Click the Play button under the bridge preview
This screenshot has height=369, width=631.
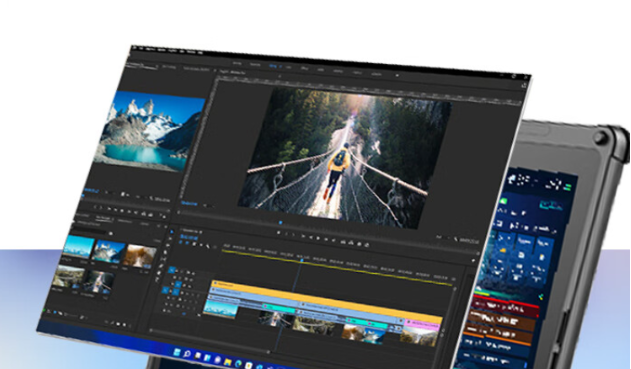tap(317, 238)
